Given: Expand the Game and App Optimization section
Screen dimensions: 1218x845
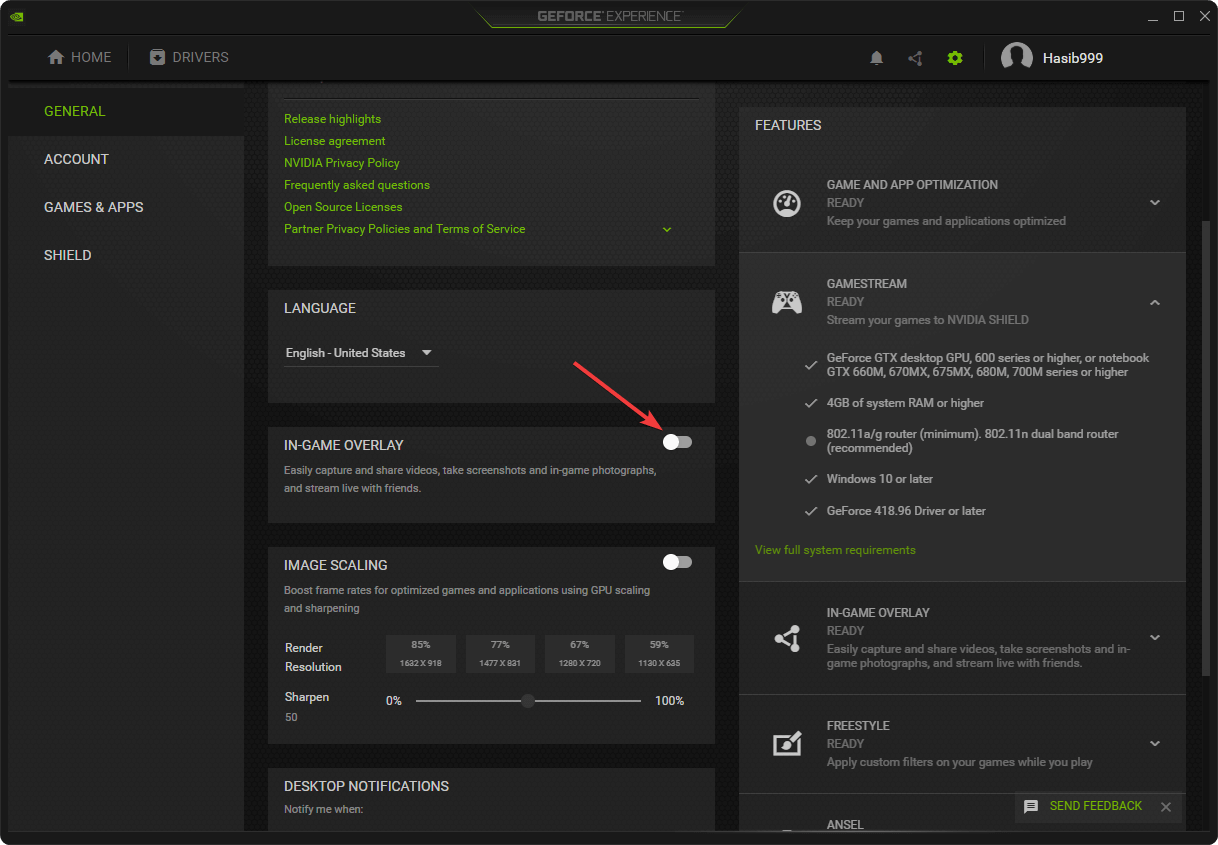Looking at the screenshot, I should 1155,203.
